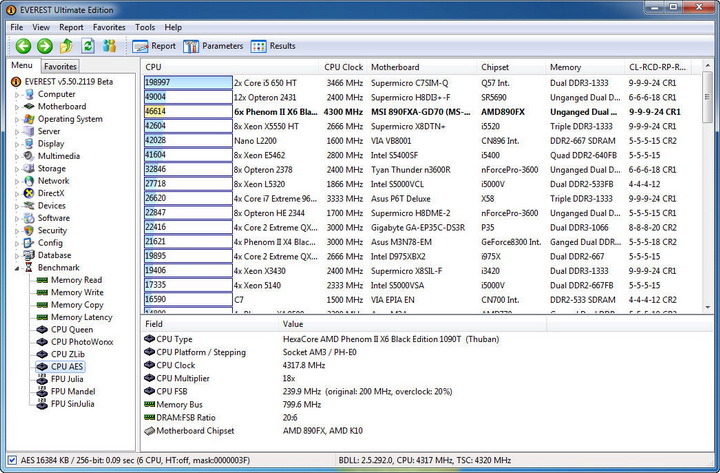
Task: Select the FPU SinJulia benchmark
Action: point(73,404)
